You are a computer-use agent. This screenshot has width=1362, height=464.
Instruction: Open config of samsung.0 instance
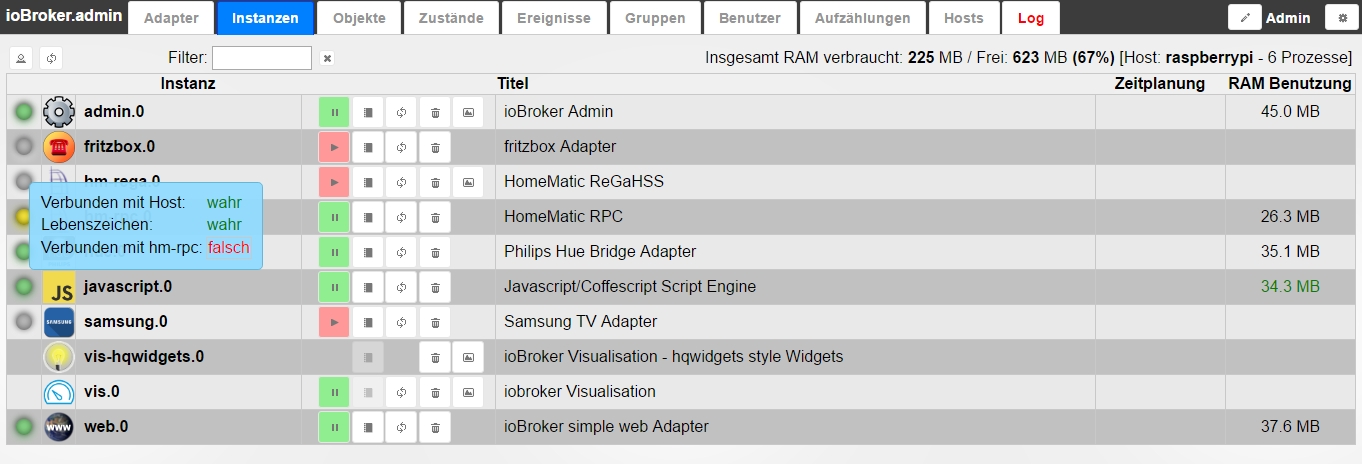pos(368,322)
